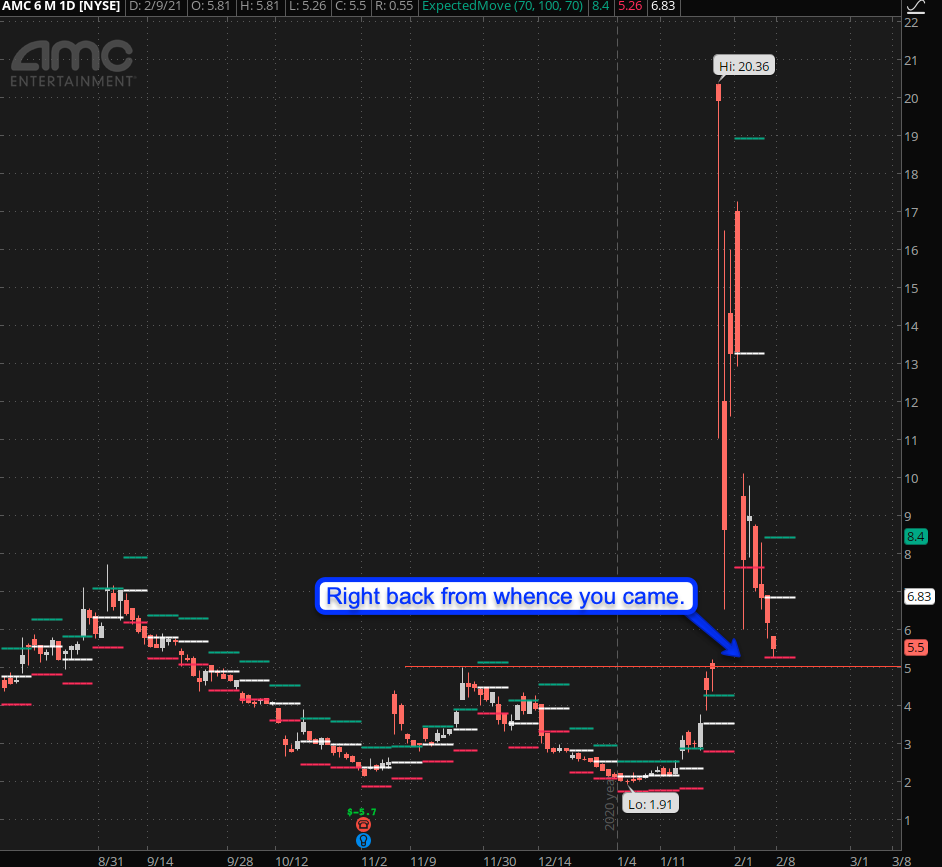Click the 21 level on the price axis
The height and width of the screenshot is (867, 942).
click(911, 60)
